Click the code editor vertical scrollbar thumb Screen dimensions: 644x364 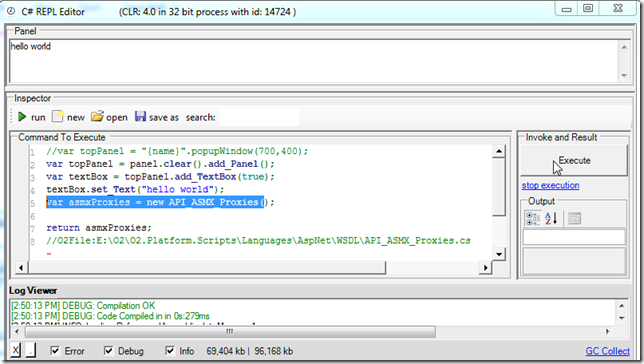(499, 187)
